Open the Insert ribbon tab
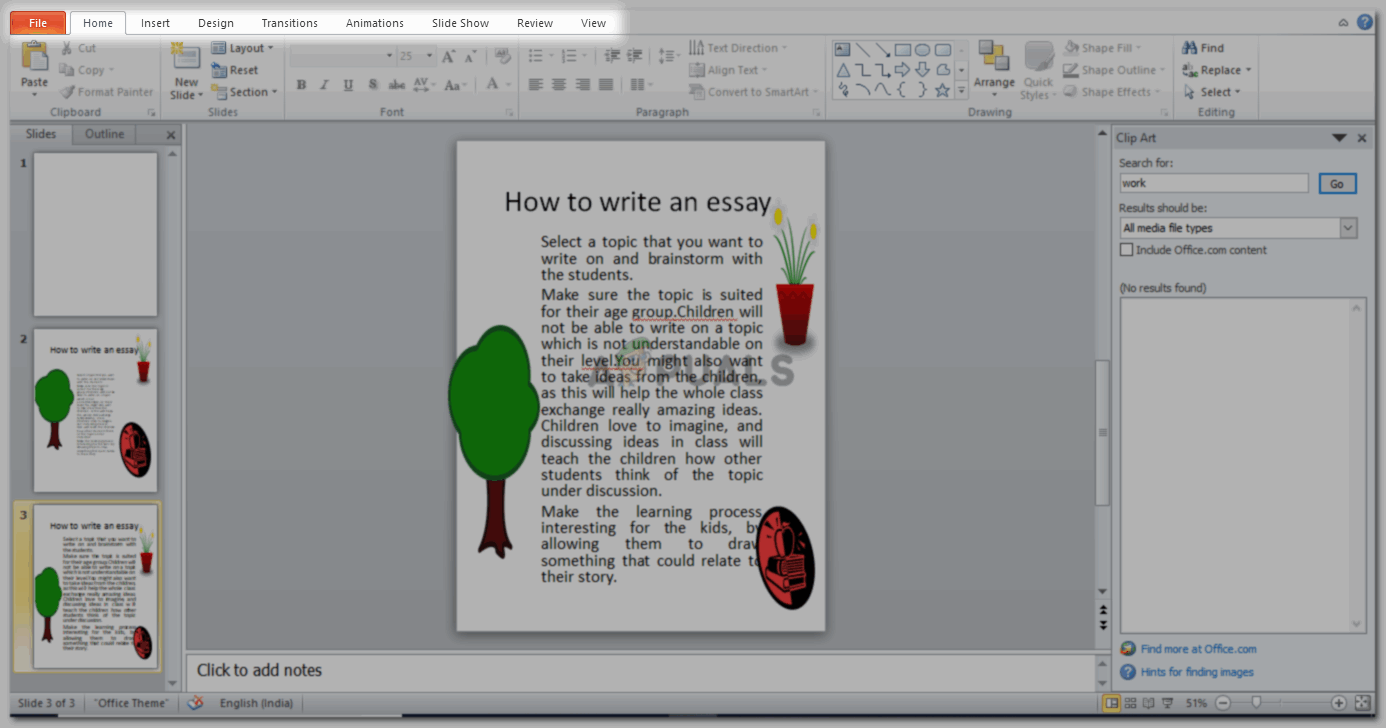The width and height of the screenshot is (1386, 728). tap(155, 23)
